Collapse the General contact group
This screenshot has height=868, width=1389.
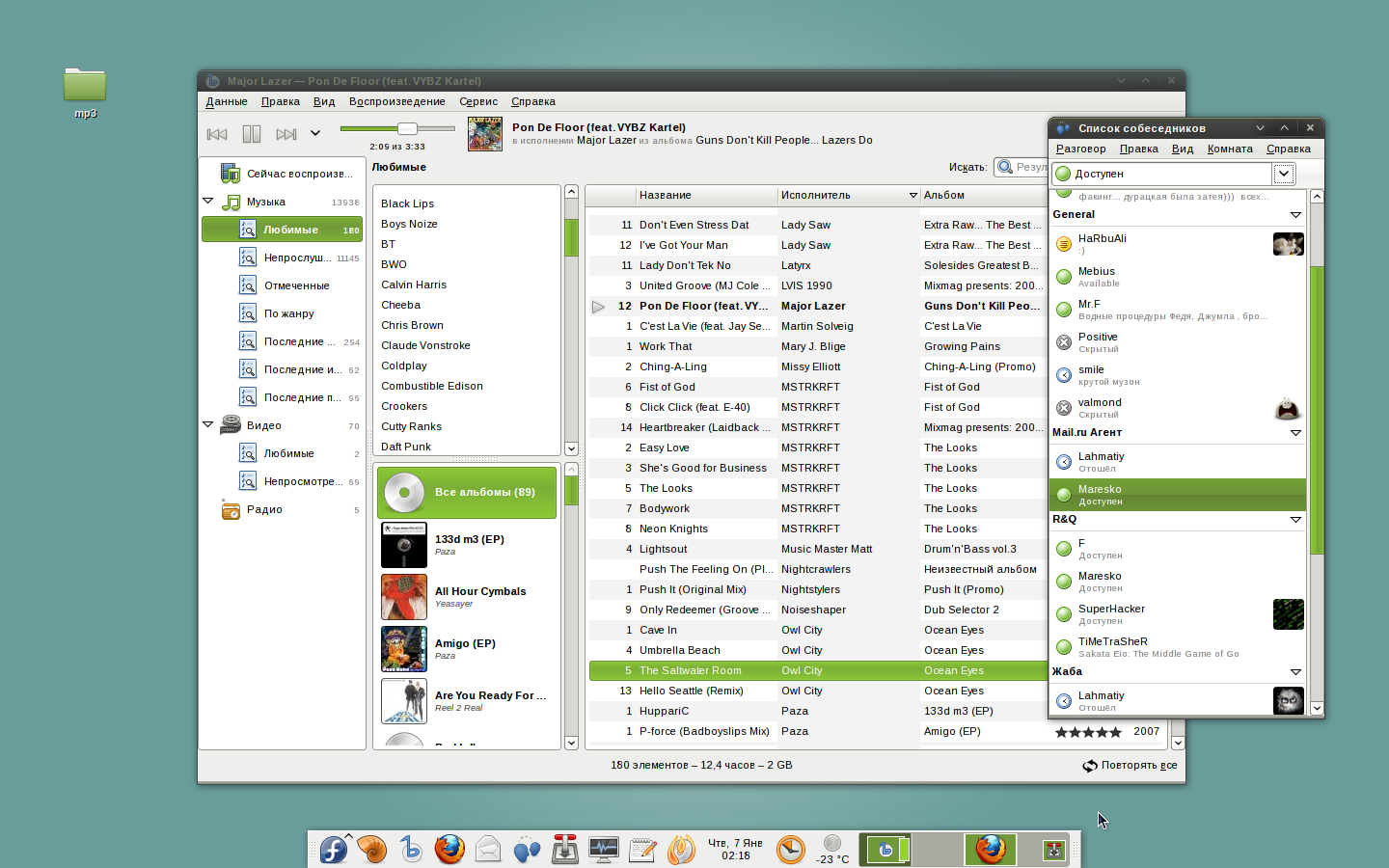point(1295,214)
